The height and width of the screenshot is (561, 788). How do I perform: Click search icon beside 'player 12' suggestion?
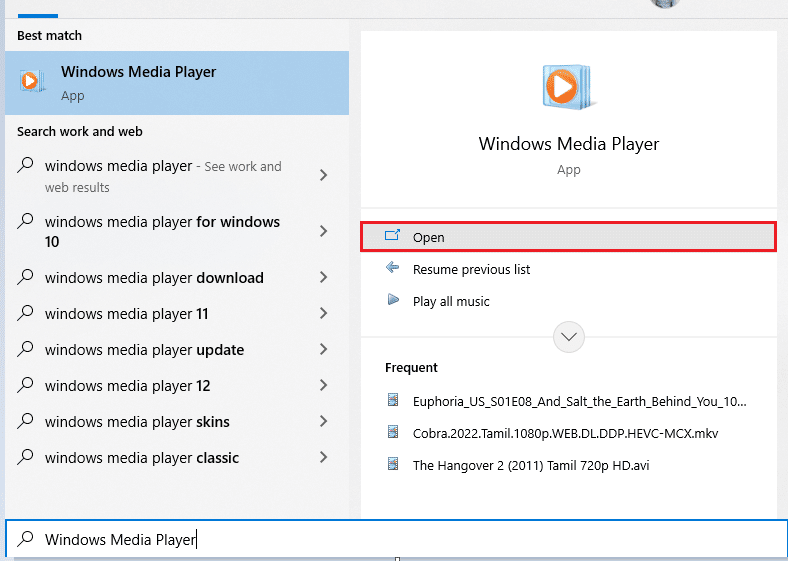click(25, 385)
